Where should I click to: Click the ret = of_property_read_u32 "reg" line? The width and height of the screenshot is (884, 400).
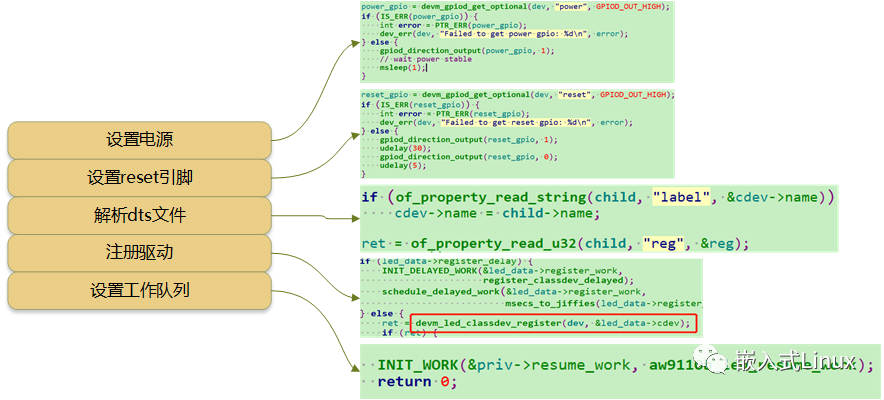click(555, 244)
